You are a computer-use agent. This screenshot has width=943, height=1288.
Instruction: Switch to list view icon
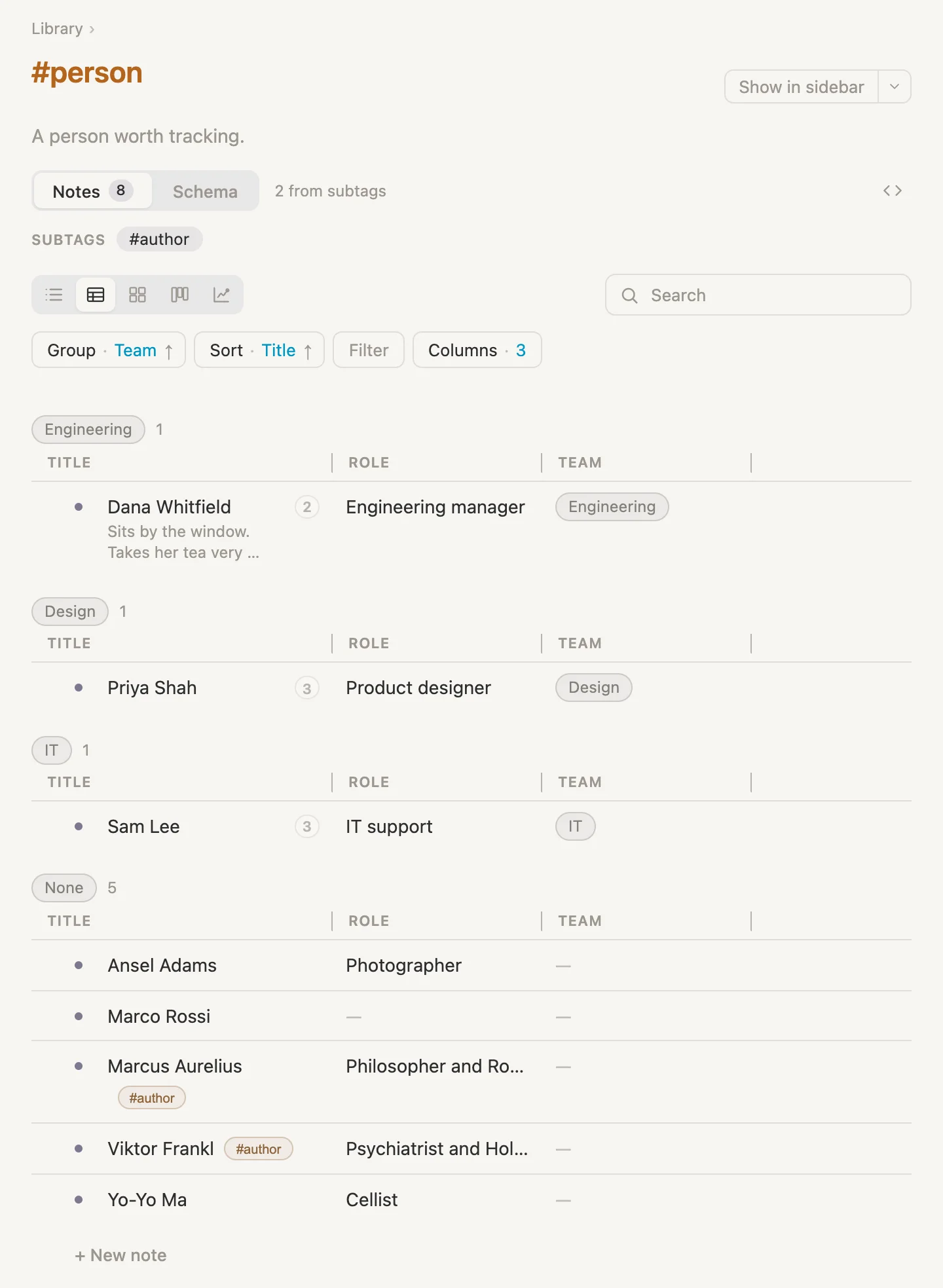tap(54, 295)
